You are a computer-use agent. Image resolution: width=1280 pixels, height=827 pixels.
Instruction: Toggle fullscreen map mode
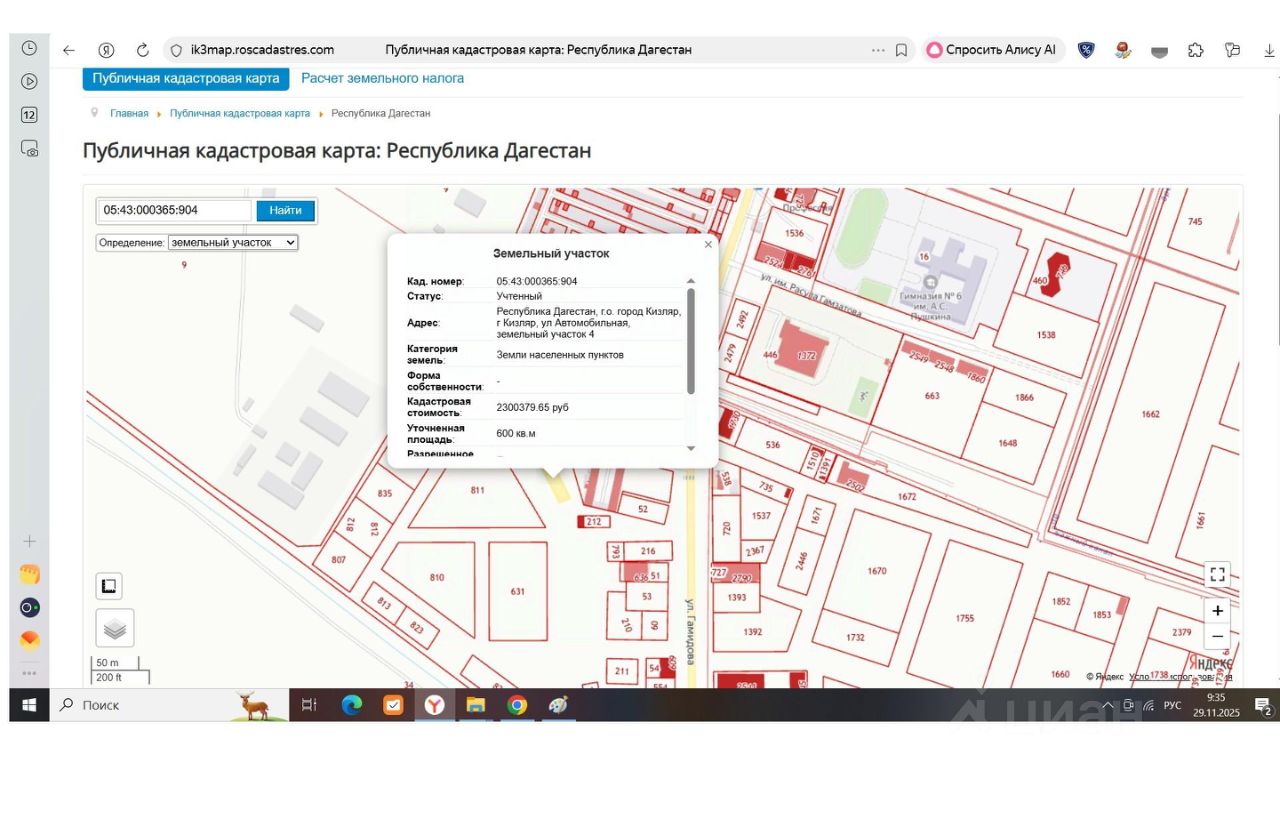(x=1217, y=574)
